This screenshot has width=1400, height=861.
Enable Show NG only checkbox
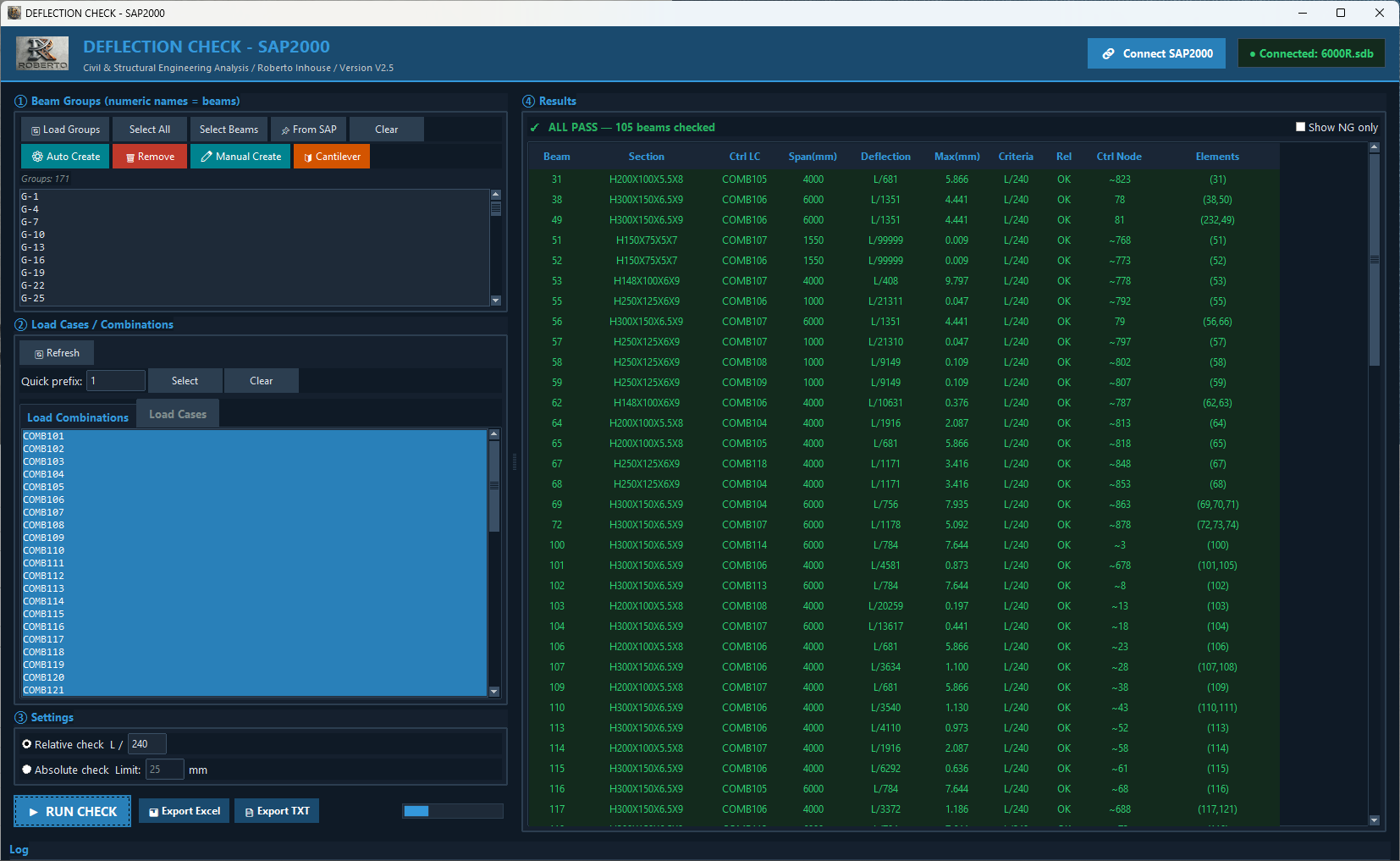click(x=1301, y=127)
